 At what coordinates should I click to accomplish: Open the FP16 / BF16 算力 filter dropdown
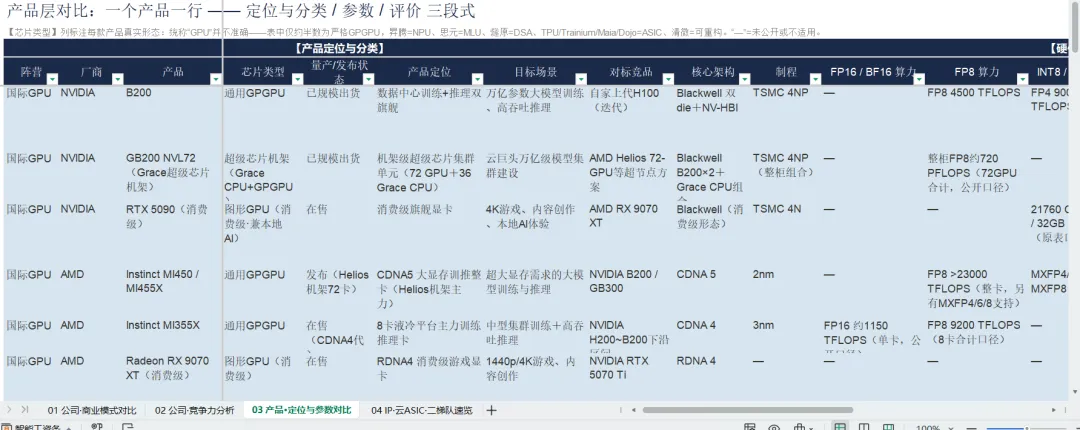point(918,79)
